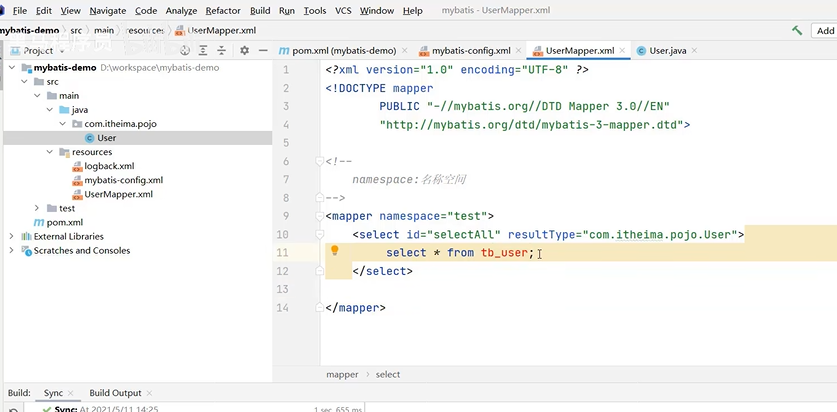Collapse the resources folder
Screen dimensions: 837x412
point(51,152)
